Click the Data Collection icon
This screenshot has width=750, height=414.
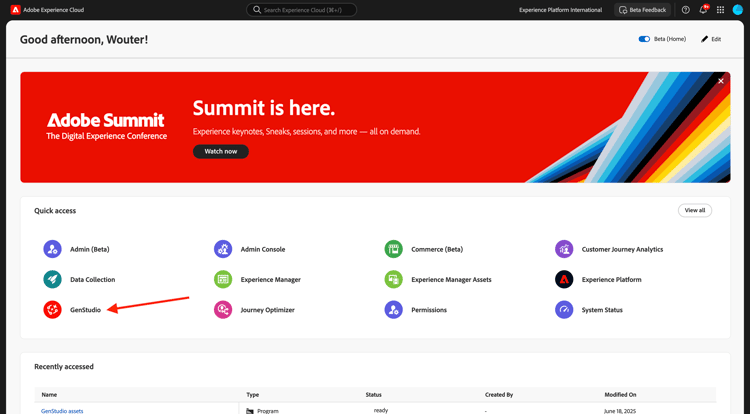coord(53,279)
